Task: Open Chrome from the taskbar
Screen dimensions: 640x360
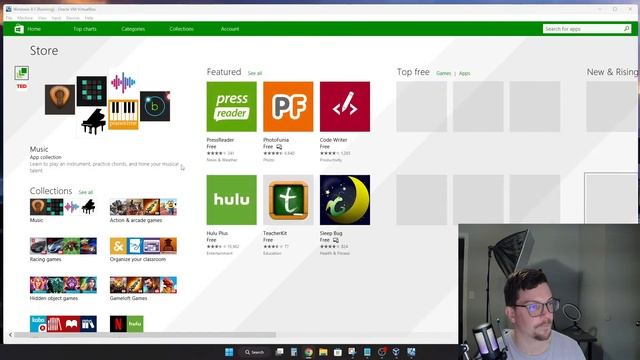Action: [309, 352]
